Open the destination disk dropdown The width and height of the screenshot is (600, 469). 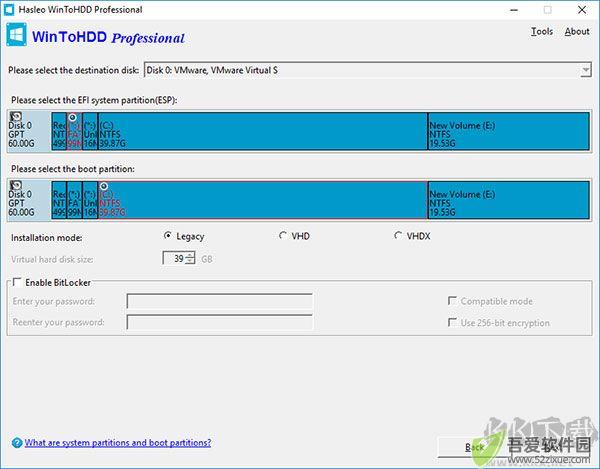(x=585, y=70)
